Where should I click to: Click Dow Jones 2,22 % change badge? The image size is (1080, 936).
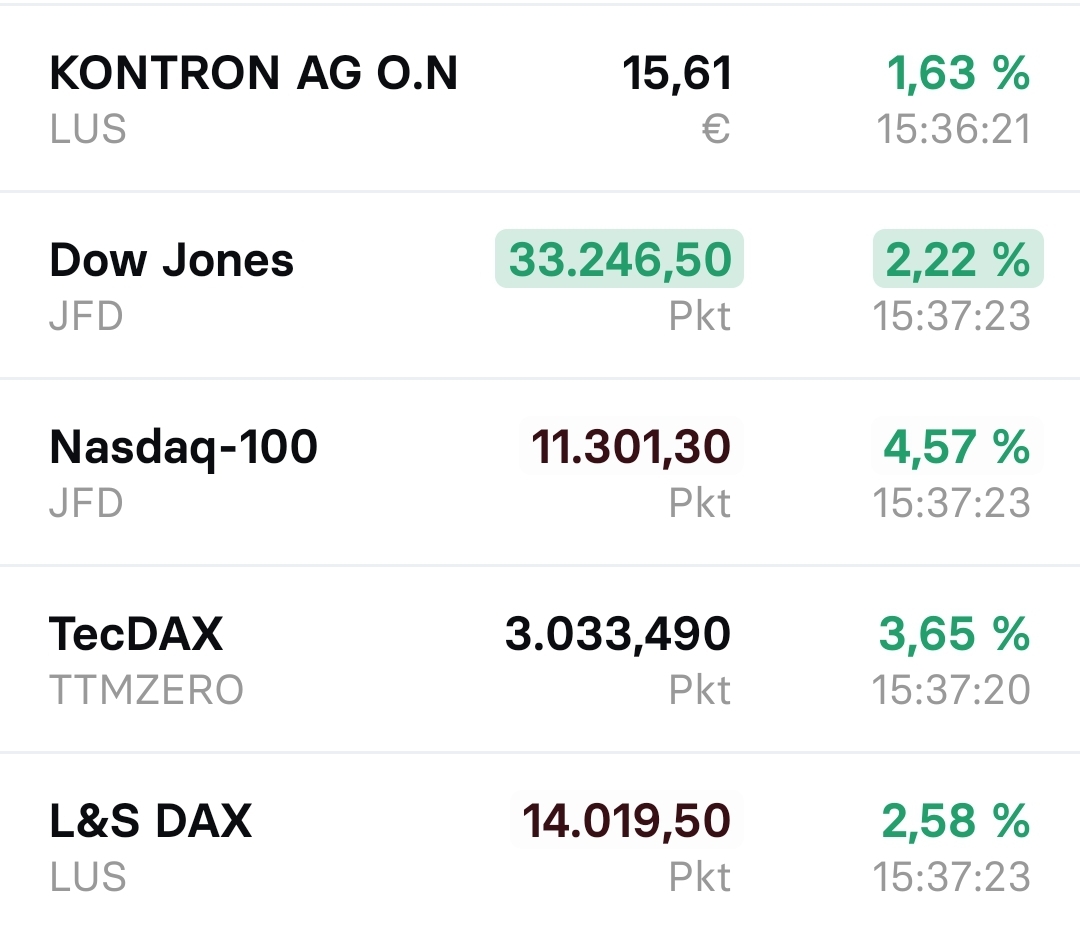click(957, 260)
